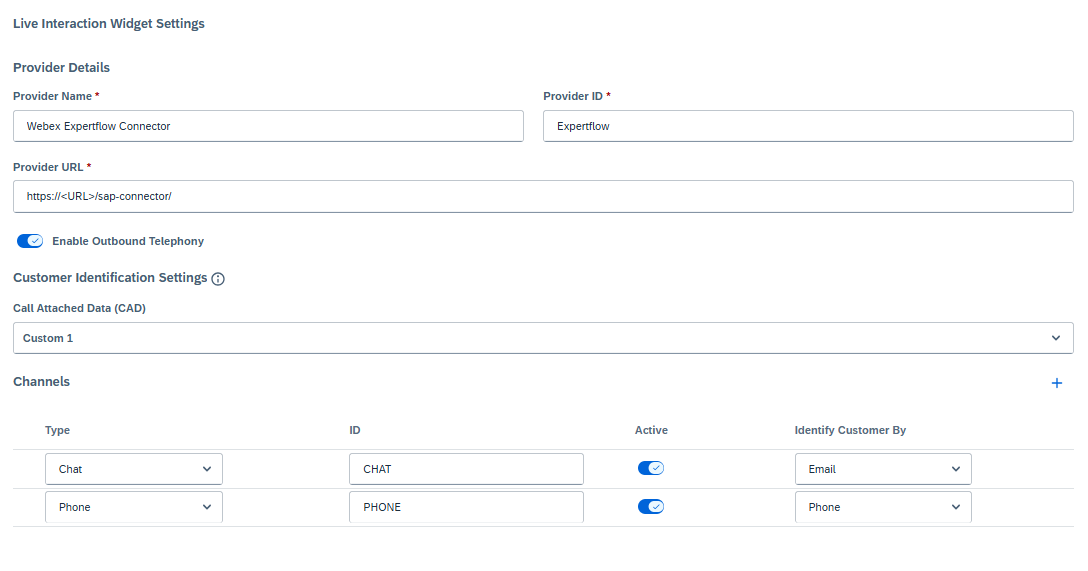Screen dimensions: 1088x571
Task: Click the Identify Customer By column header
Action: pos(850,430)
